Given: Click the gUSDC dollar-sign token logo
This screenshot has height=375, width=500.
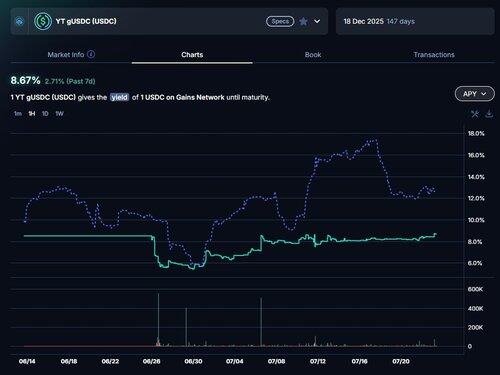Looking at the screenshot, I should coord(43,21).
